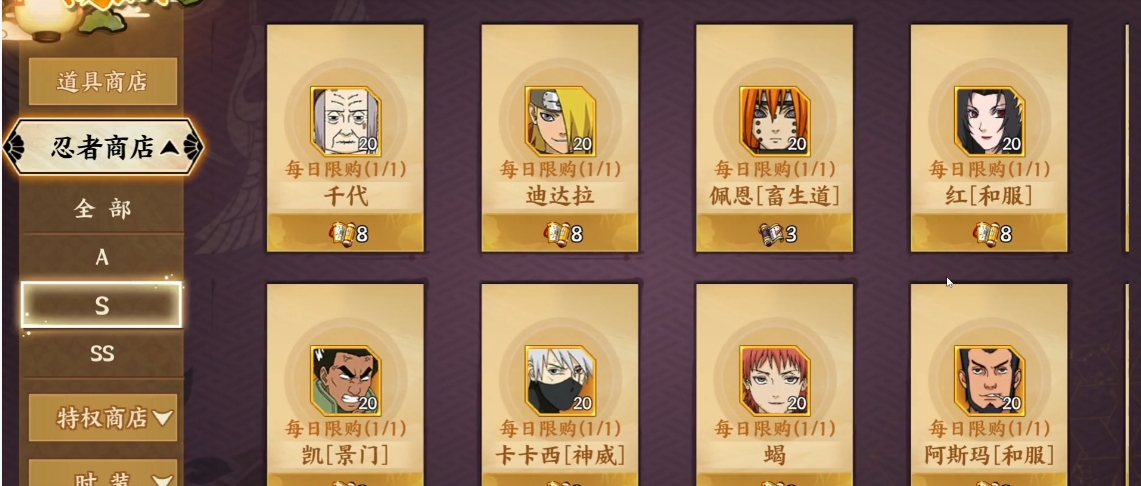Select the S rank filter
1141x486 pixels.
click(102, 306)
